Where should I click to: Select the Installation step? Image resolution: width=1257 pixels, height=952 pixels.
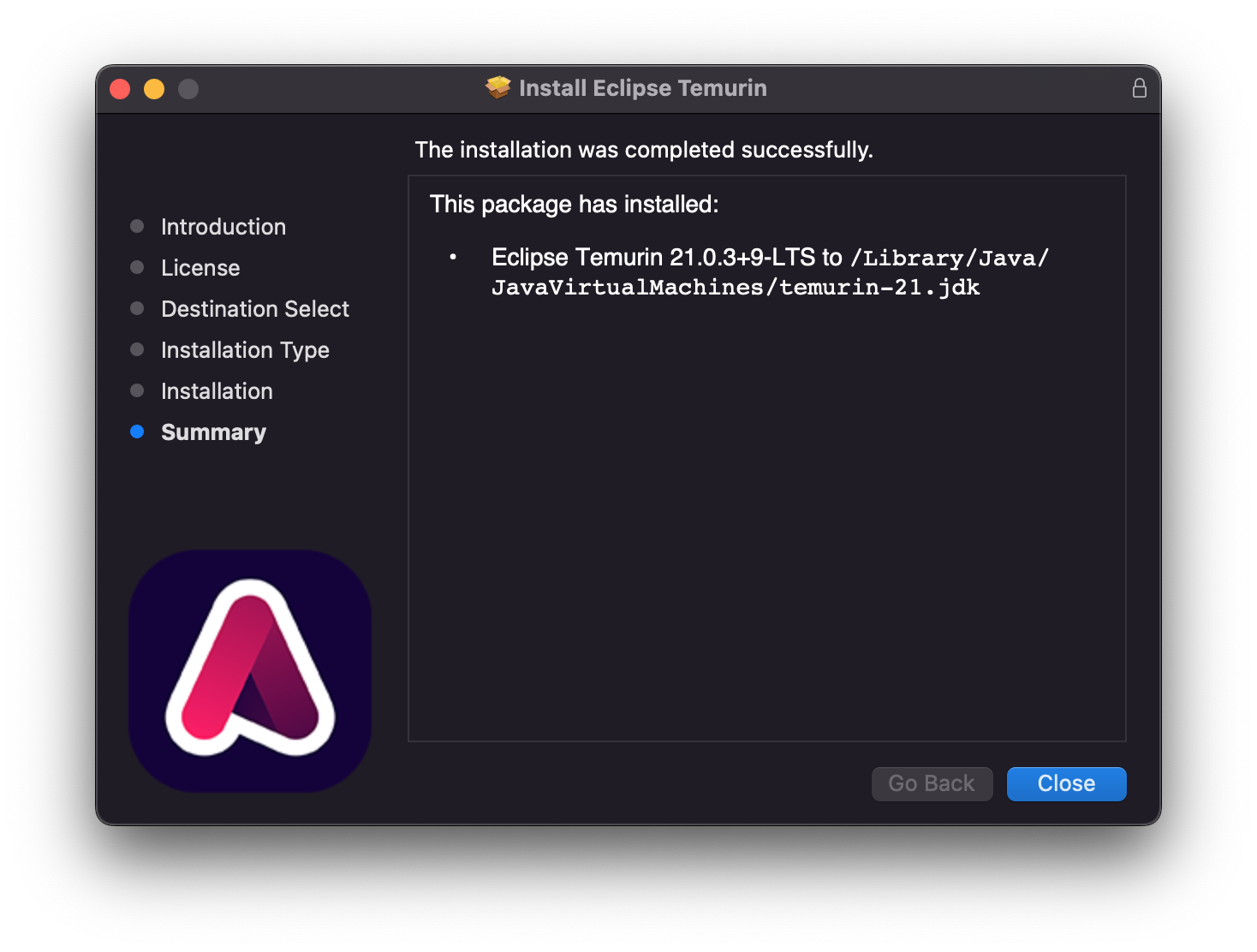[x=217, y=391]
